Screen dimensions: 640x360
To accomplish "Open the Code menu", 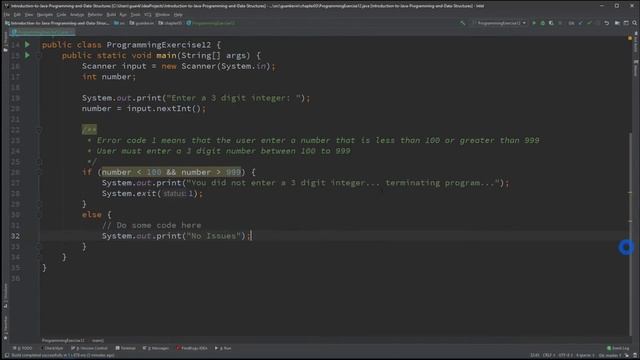I will 61,15.
